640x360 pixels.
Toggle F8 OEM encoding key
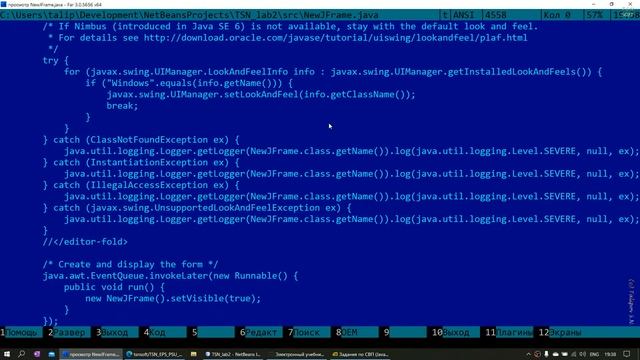click(x=357, y=332)
